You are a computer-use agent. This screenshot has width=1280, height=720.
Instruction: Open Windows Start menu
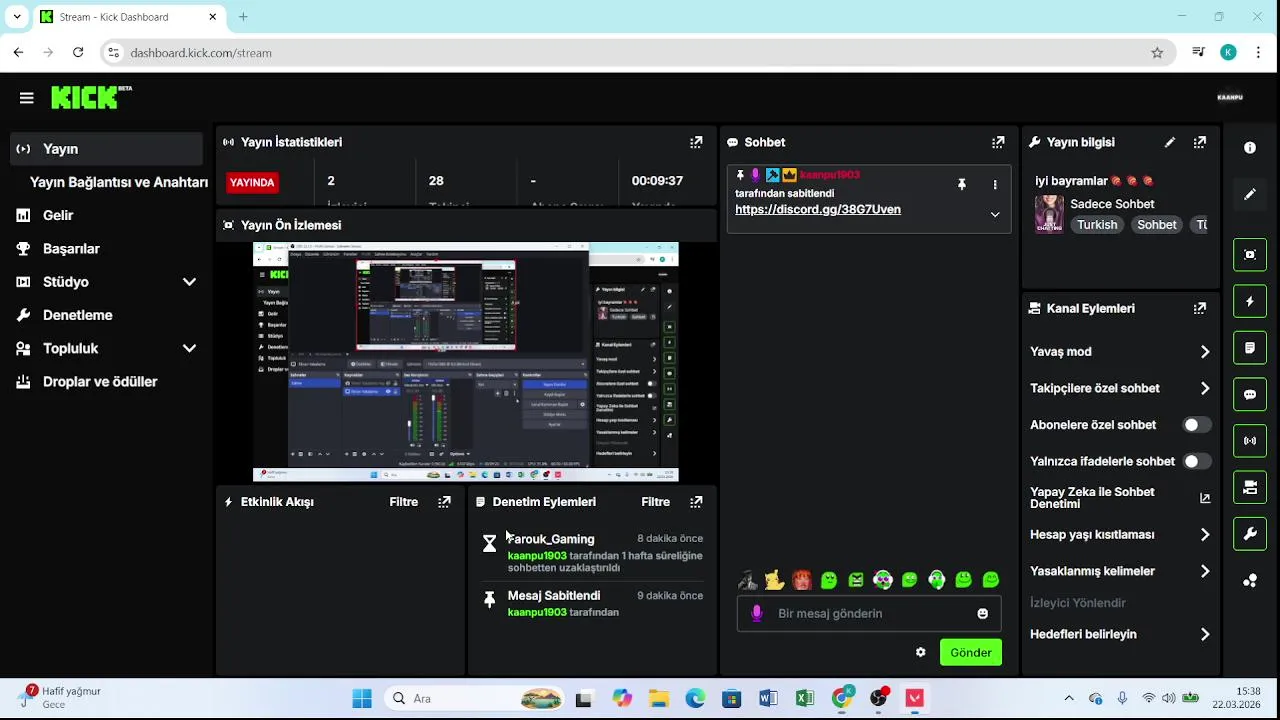click(362, 698)
